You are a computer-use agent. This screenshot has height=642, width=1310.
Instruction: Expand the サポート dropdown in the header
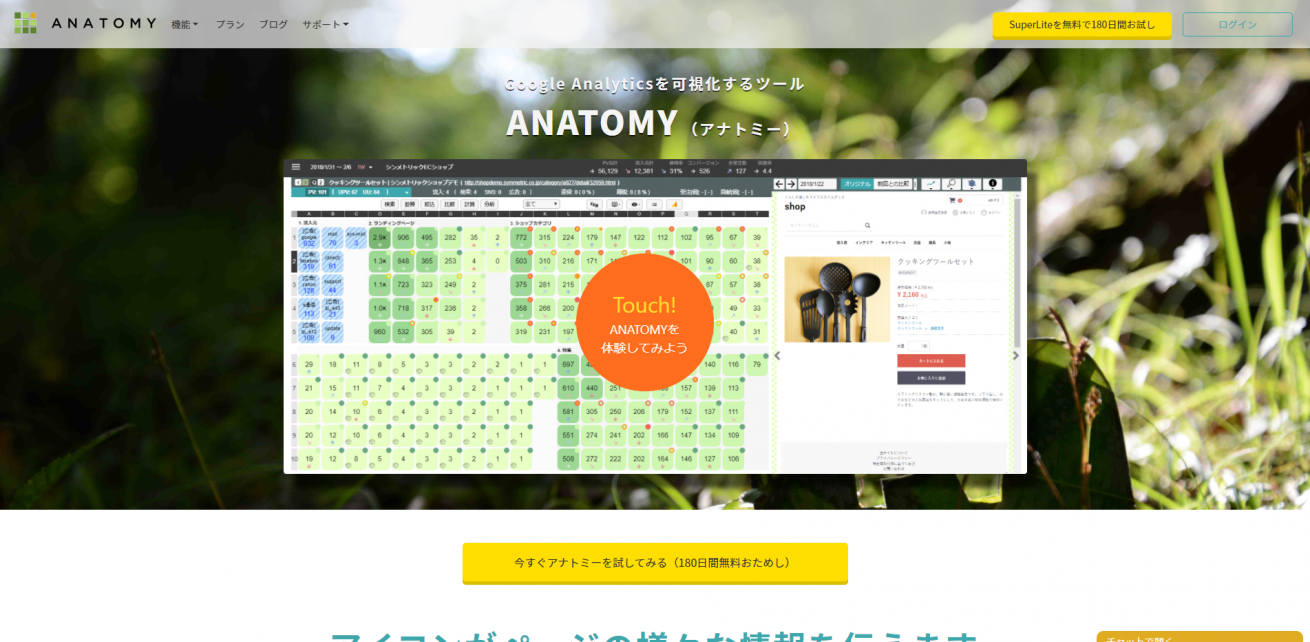325,24
